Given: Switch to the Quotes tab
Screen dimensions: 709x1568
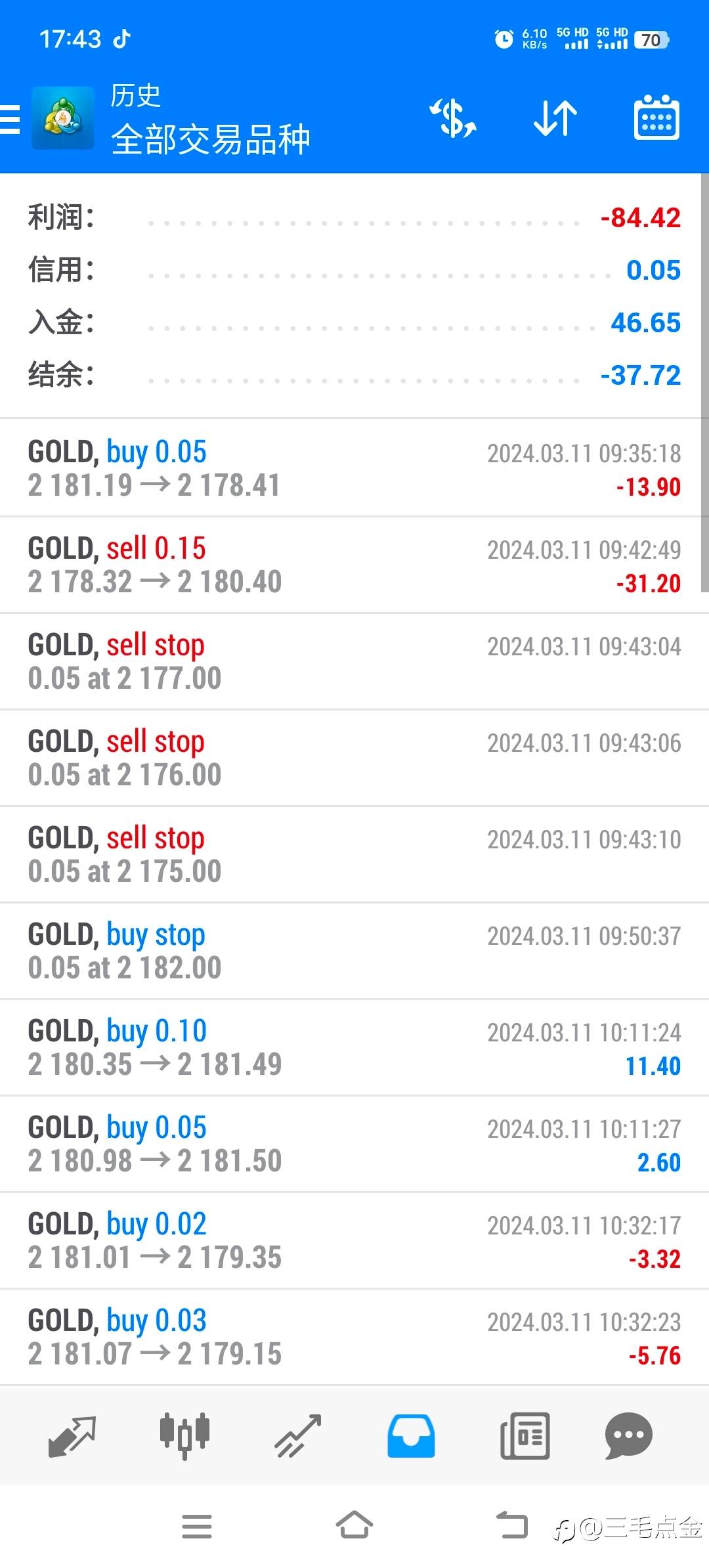Looking at the screenshot, I should coord(72,1436).
